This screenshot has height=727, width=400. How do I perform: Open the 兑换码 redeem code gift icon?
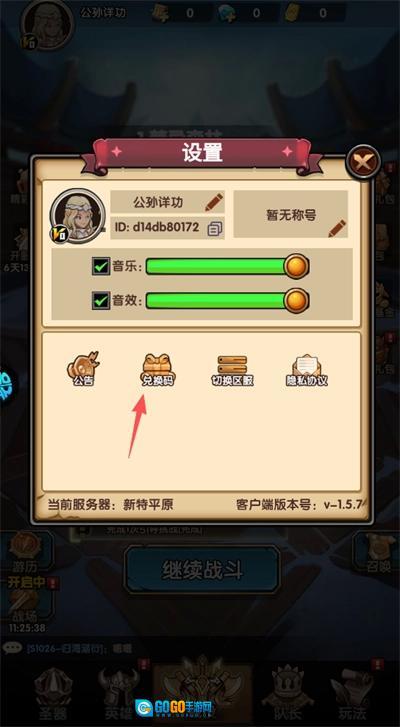(159, 370)
